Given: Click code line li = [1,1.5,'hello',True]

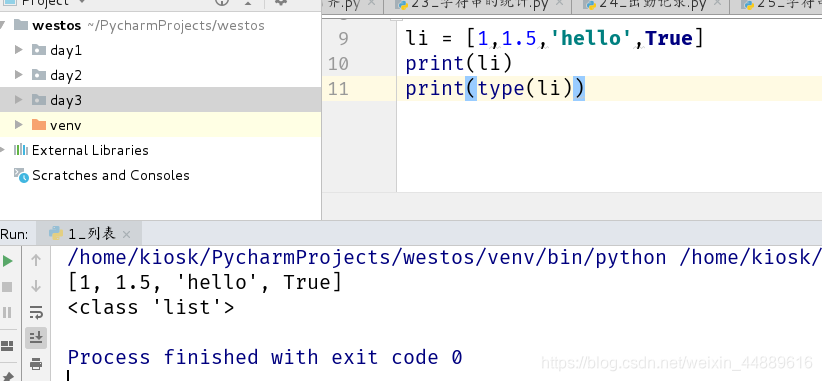Looking at the screenshot, I should click(x=554, y=38).
